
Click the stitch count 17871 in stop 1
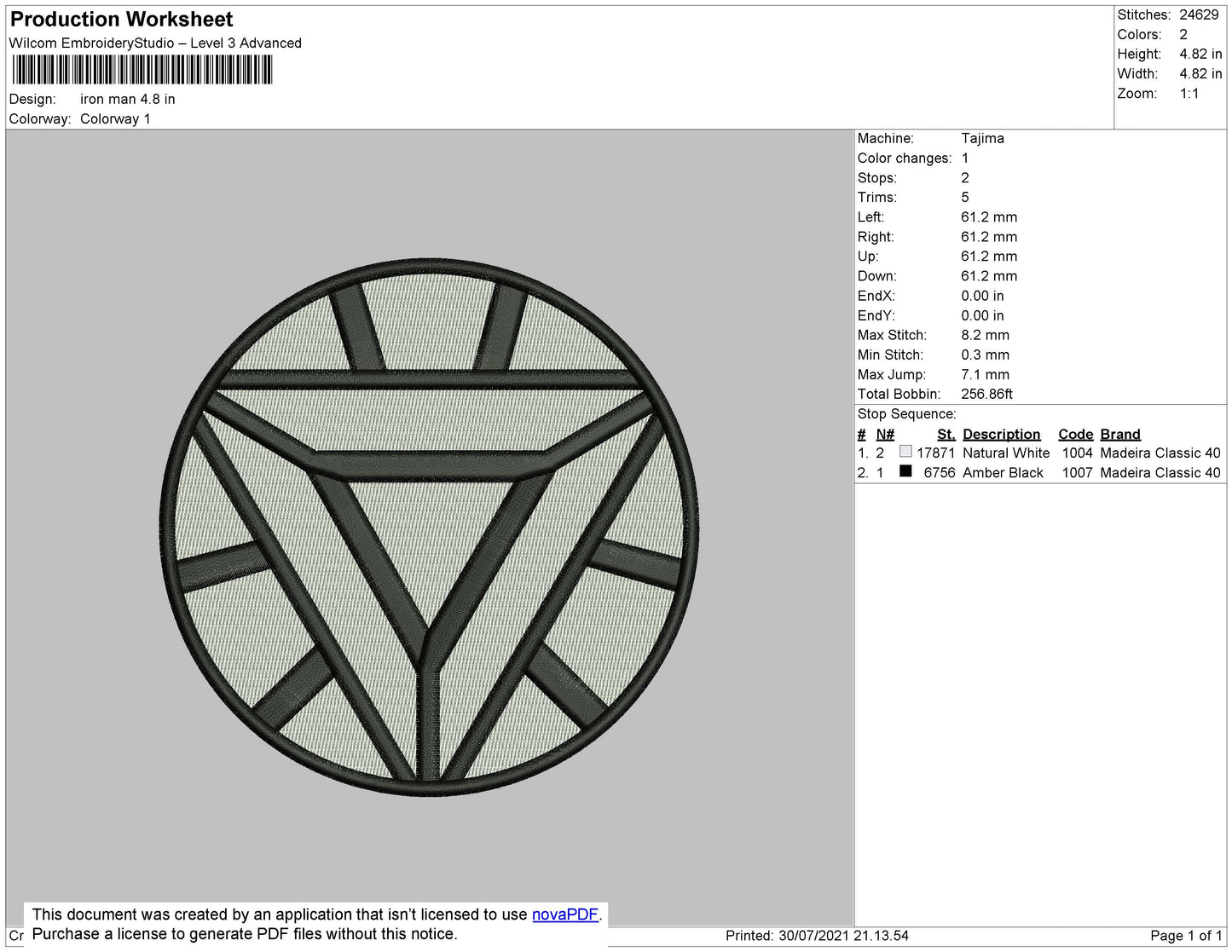936,453
